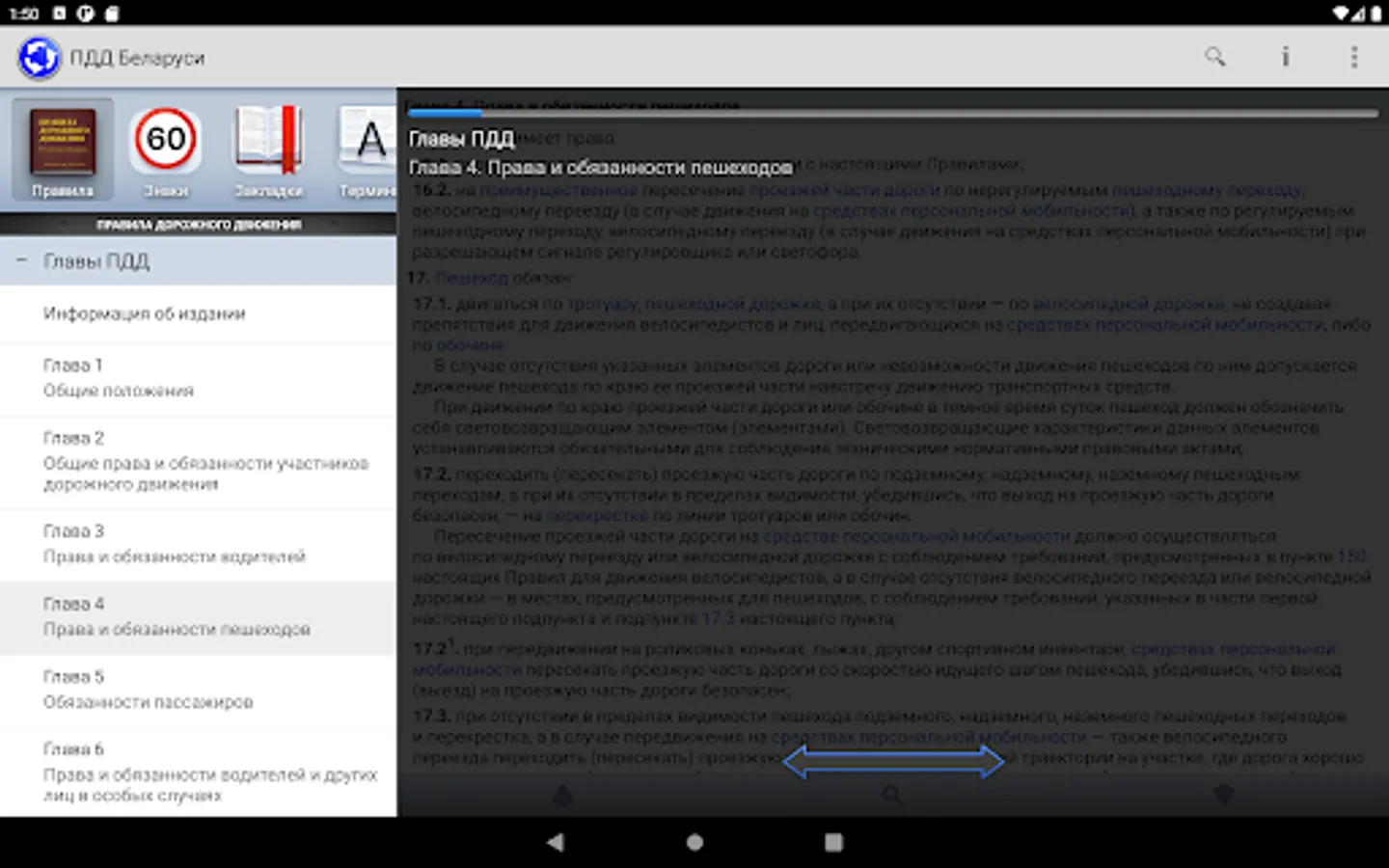1389x868 pixels.
Task: Tap the bottom-right icon in reader toolbar
Action: [1223, 796]
